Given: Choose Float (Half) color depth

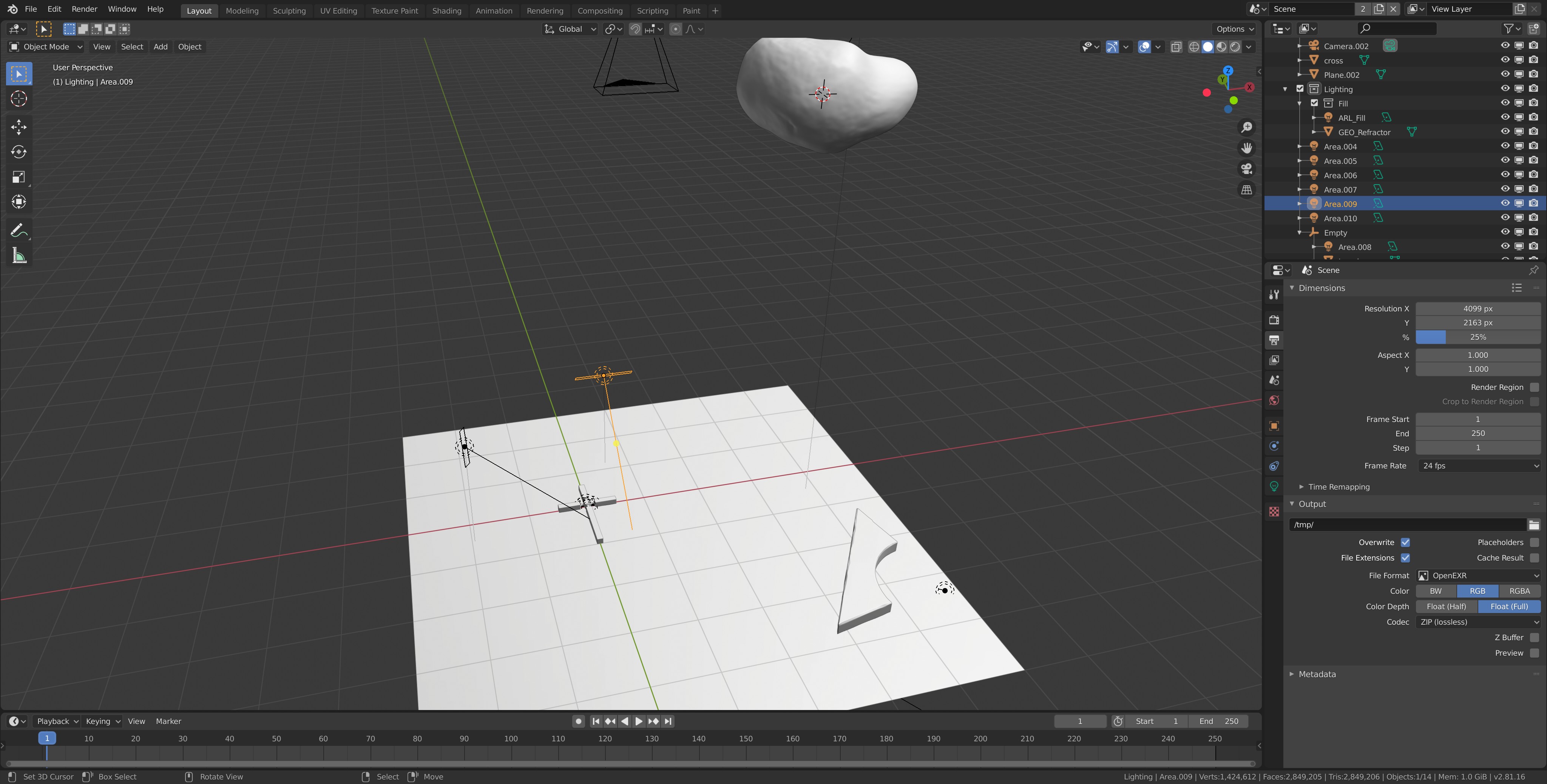Looking at the screenshot, I should [1446, 606].
